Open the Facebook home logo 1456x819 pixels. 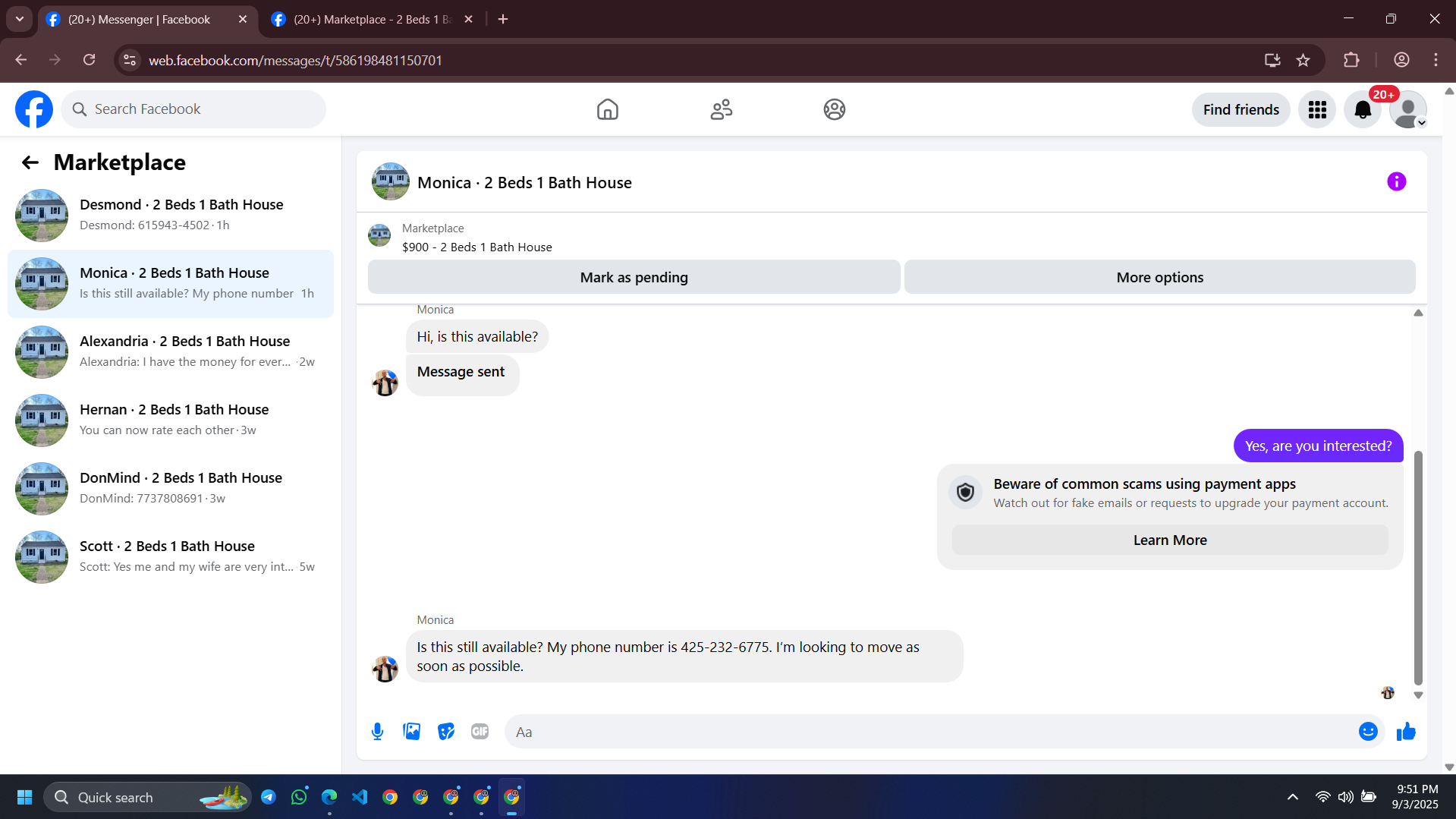click(x=34, y=109)
